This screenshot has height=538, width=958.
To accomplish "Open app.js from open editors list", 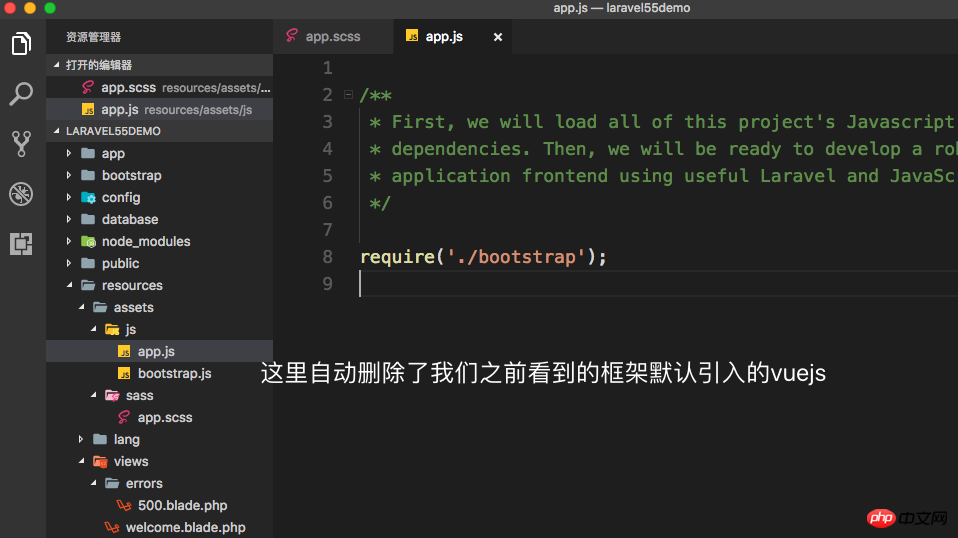I will pyautogui.click(x=159, y=110).
